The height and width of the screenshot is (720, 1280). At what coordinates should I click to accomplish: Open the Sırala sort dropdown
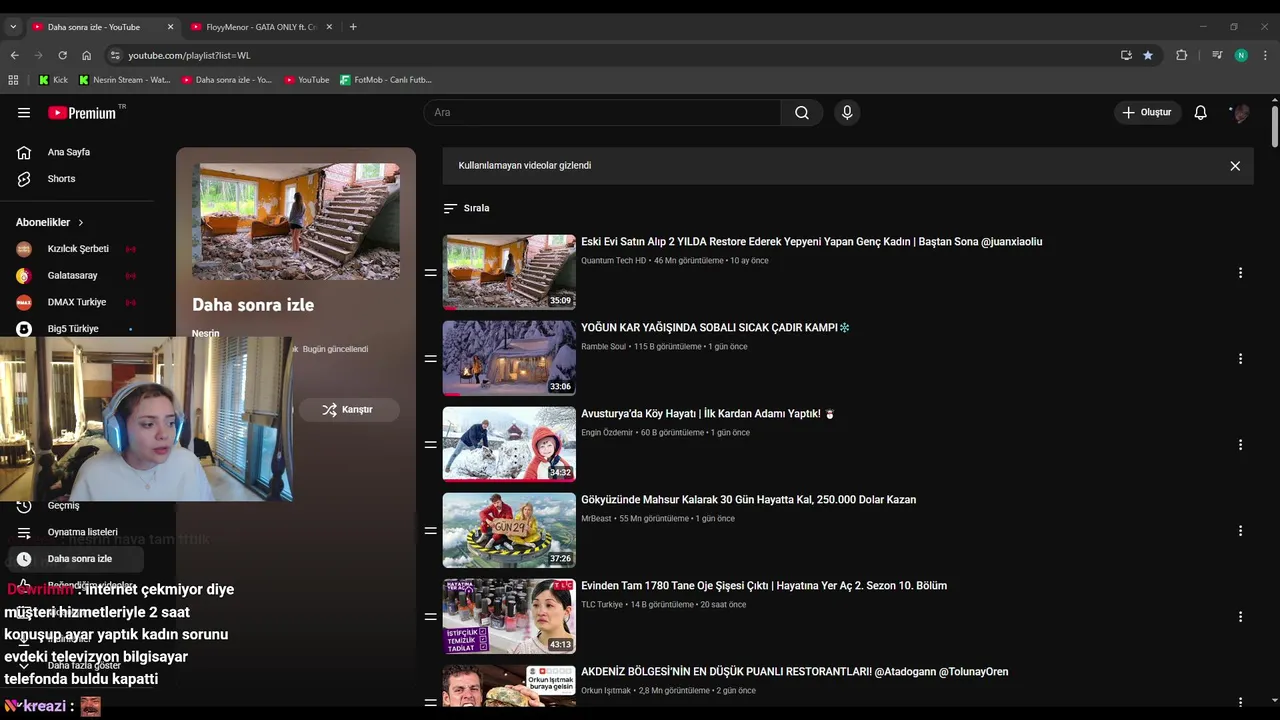pos(466,208)
